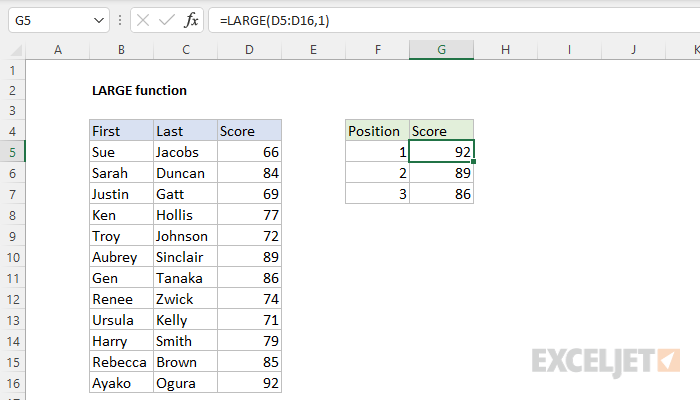Click the 'First' header cell
Viewport: 700px width, 400px height.
[121, 131]
